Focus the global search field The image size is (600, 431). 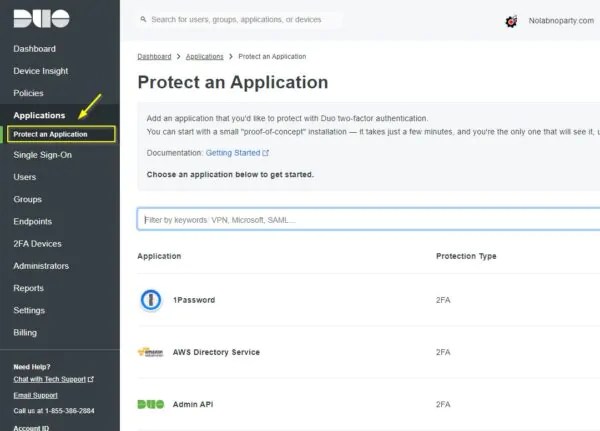tap(240, 20)
